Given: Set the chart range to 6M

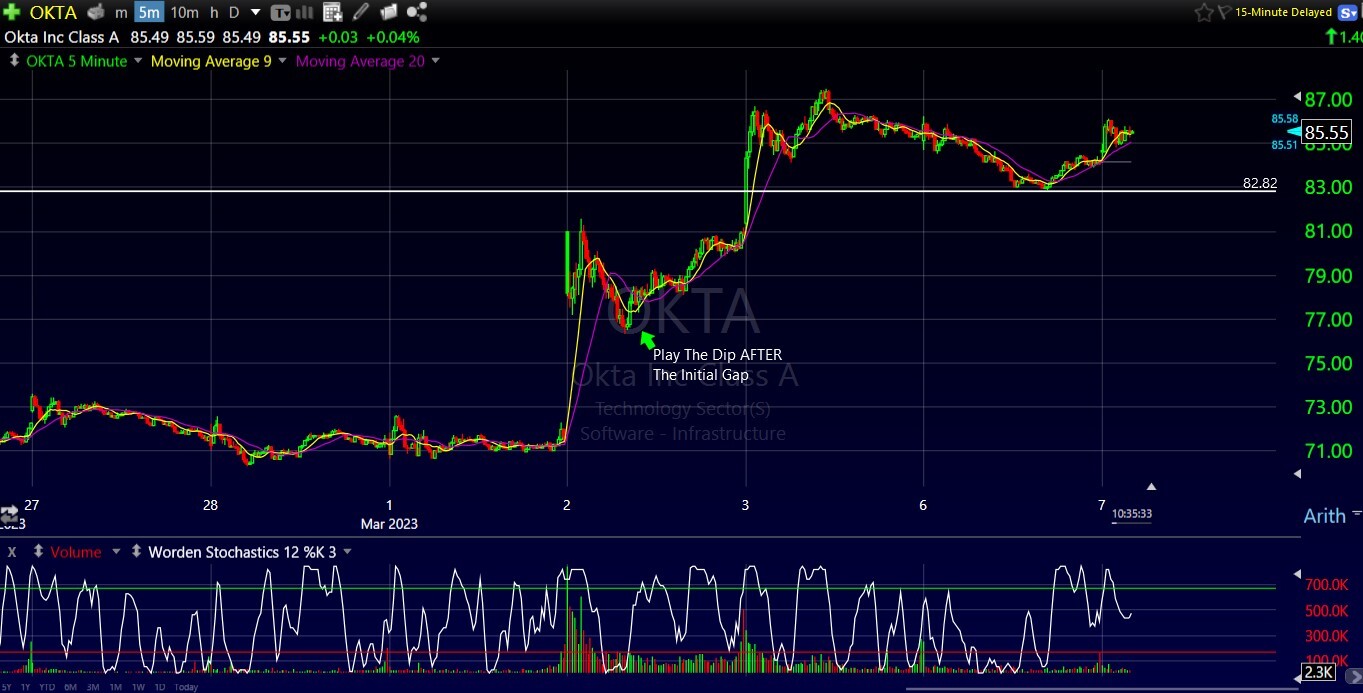Looking at the screenshot, I should [x=70, y=687].
